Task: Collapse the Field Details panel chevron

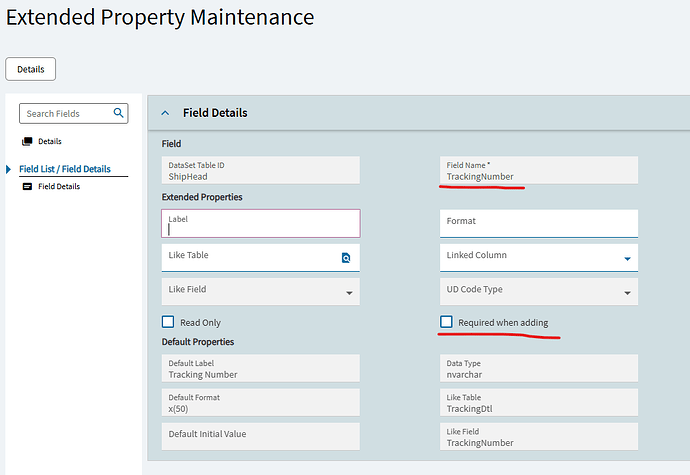Action: tap(165, 113)
